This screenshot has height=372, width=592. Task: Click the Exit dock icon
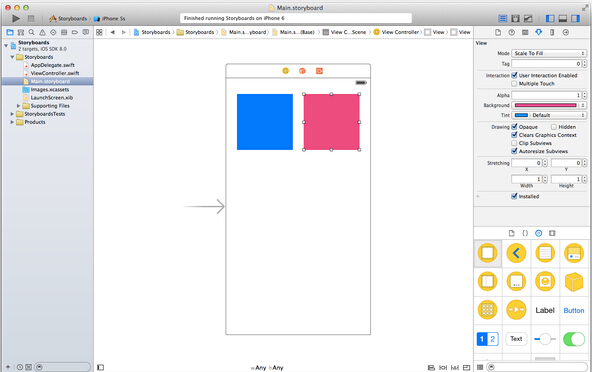(319, 71)
